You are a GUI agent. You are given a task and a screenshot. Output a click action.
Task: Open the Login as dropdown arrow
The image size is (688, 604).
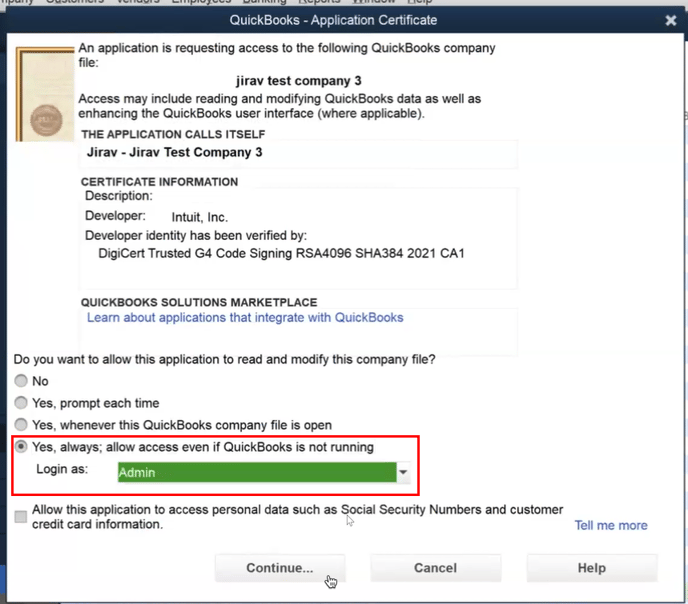(x=403, y=472)
